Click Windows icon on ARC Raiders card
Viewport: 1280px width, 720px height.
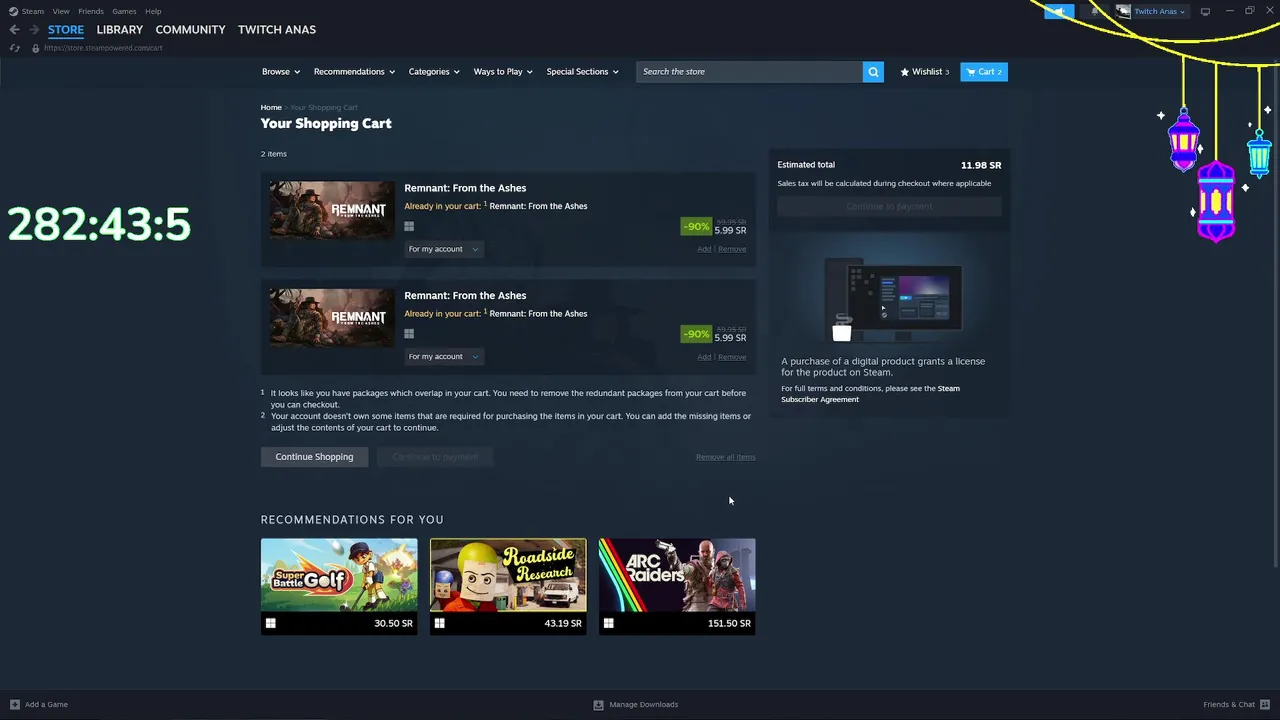pyautogui.click(x=608, y=623)
